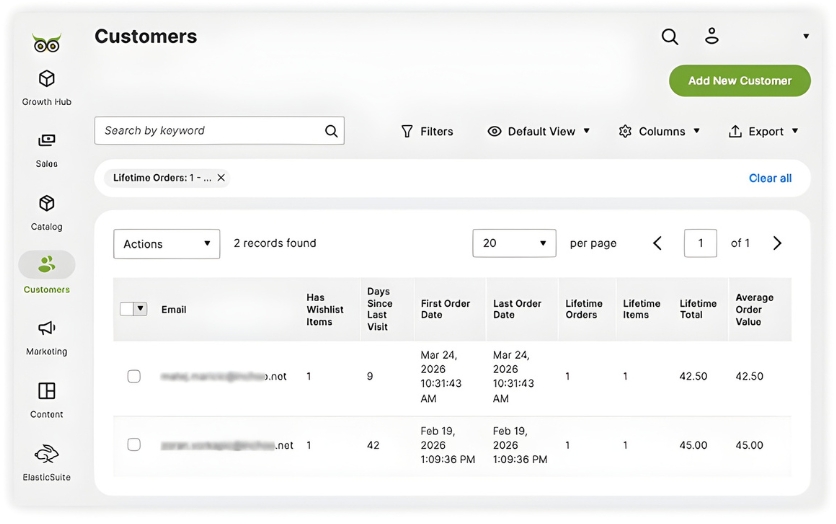
Task: Go to Catalog in the sidebar
Action: (x=46, y=204)
